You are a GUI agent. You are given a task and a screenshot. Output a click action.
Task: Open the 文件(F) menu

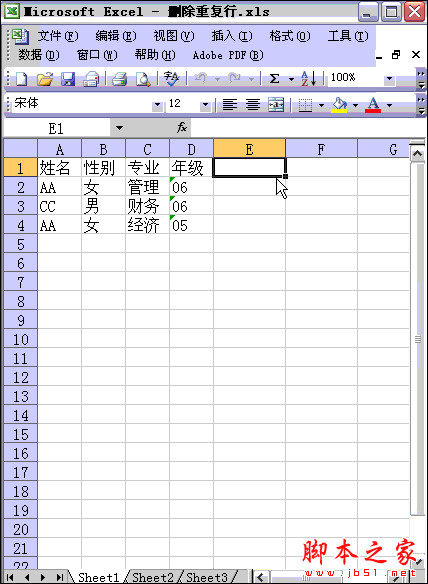pos(58,36)
